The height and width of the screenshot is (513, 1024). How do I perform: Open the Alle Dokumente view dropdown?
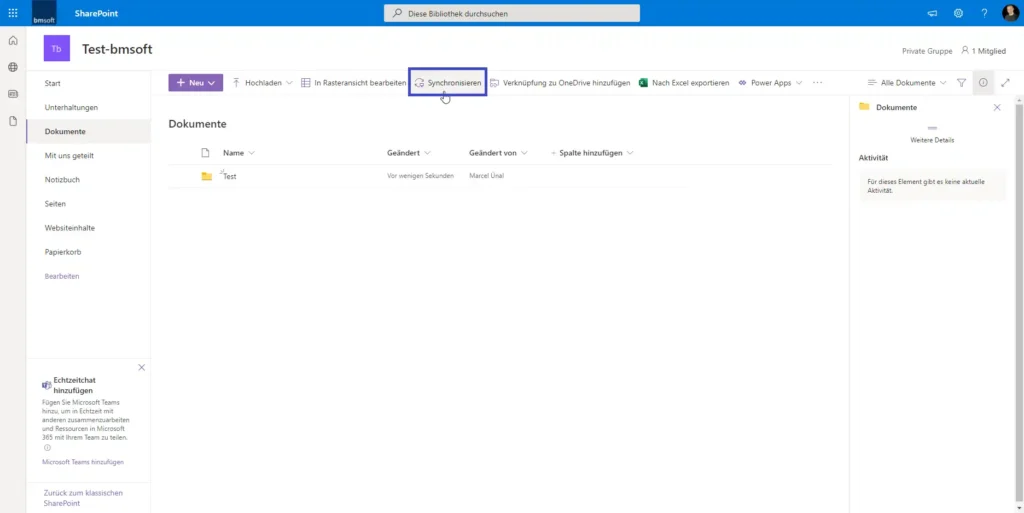pos(906,83)
